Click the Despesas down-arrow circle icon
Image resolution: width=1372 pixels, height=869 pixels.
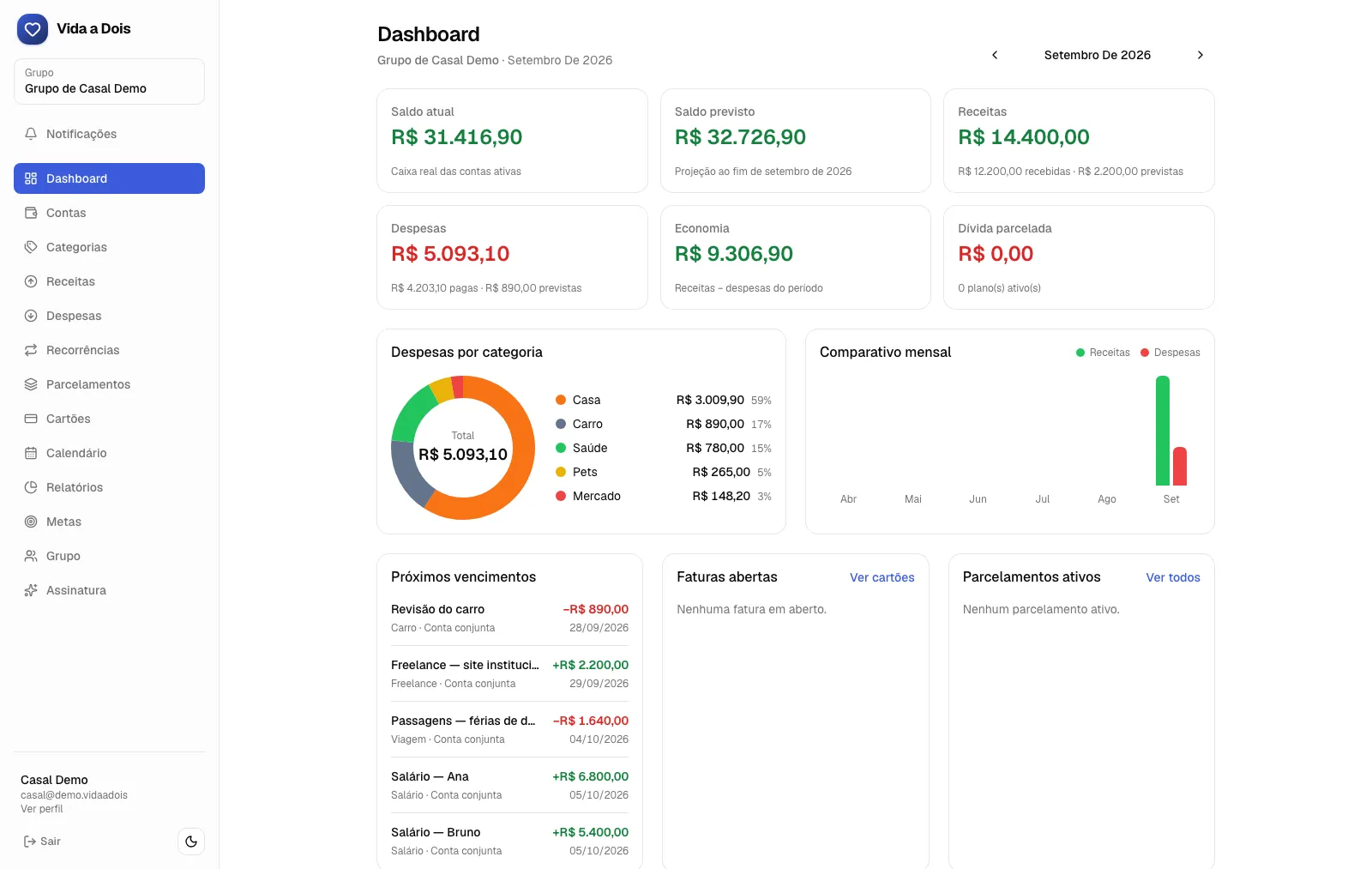[x=31, y=316]
